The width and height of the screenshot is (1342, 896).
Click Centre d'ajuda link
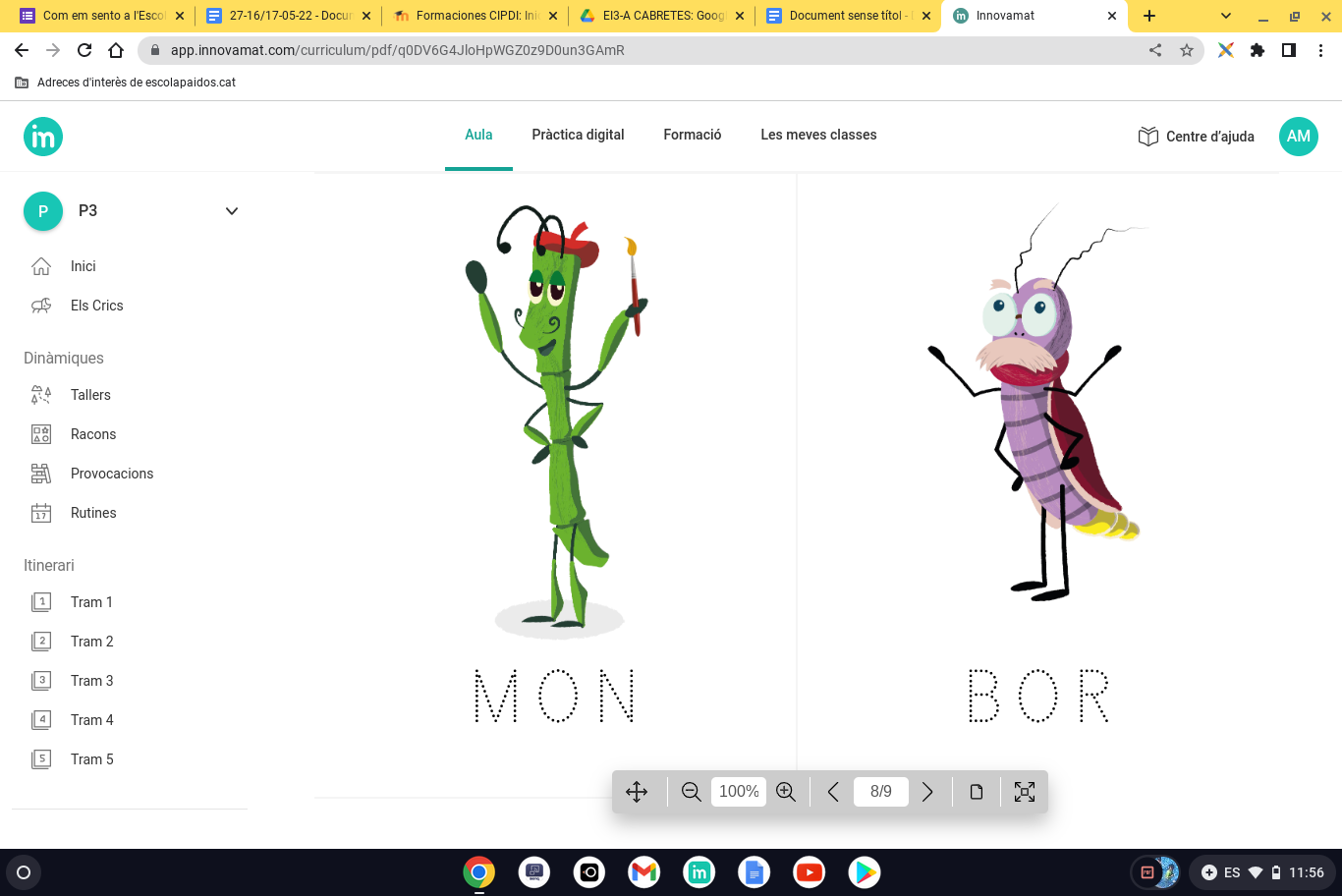(1210, 137)
